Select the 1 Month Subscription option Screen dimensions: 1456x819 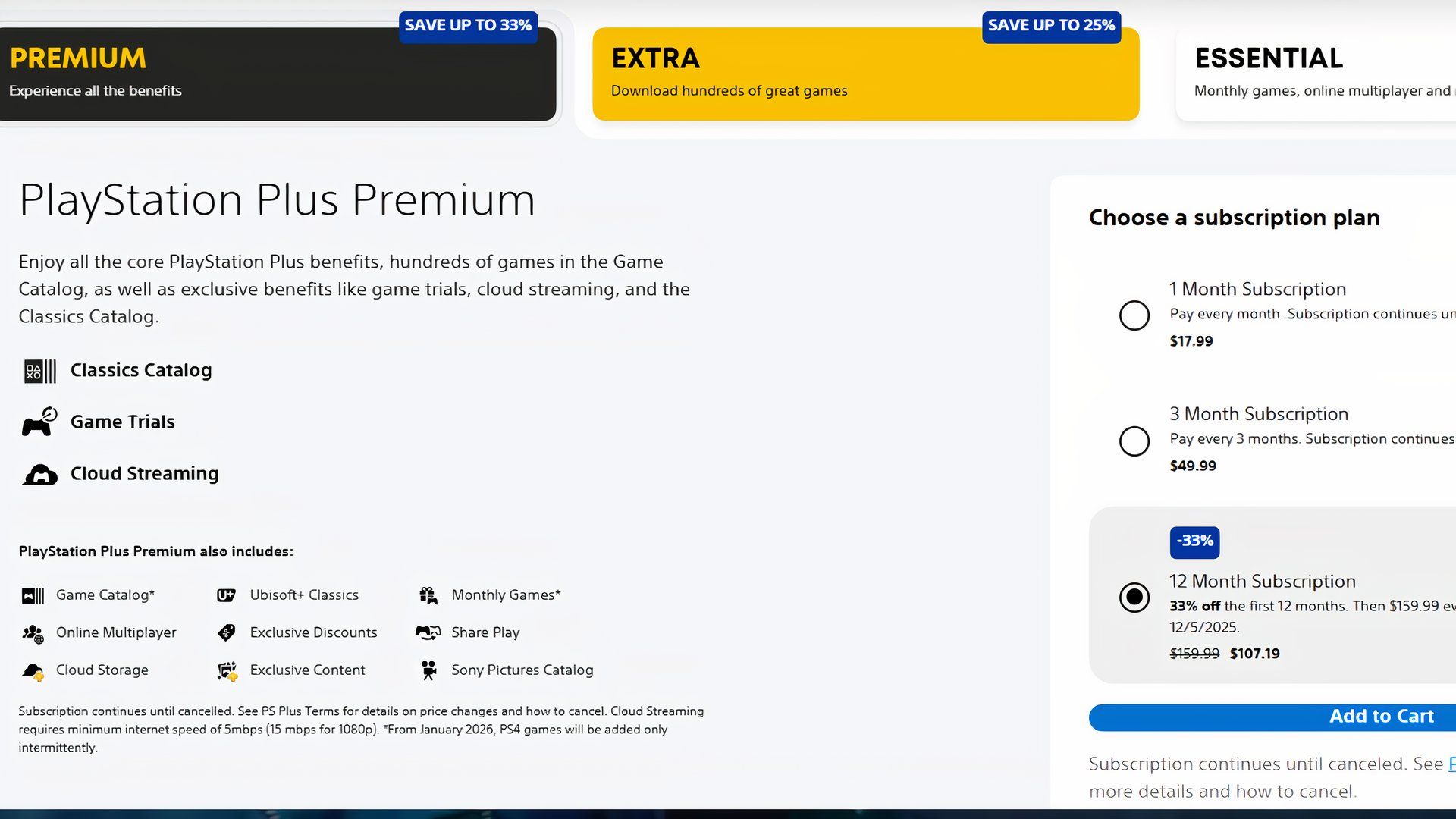[1134, 315]
